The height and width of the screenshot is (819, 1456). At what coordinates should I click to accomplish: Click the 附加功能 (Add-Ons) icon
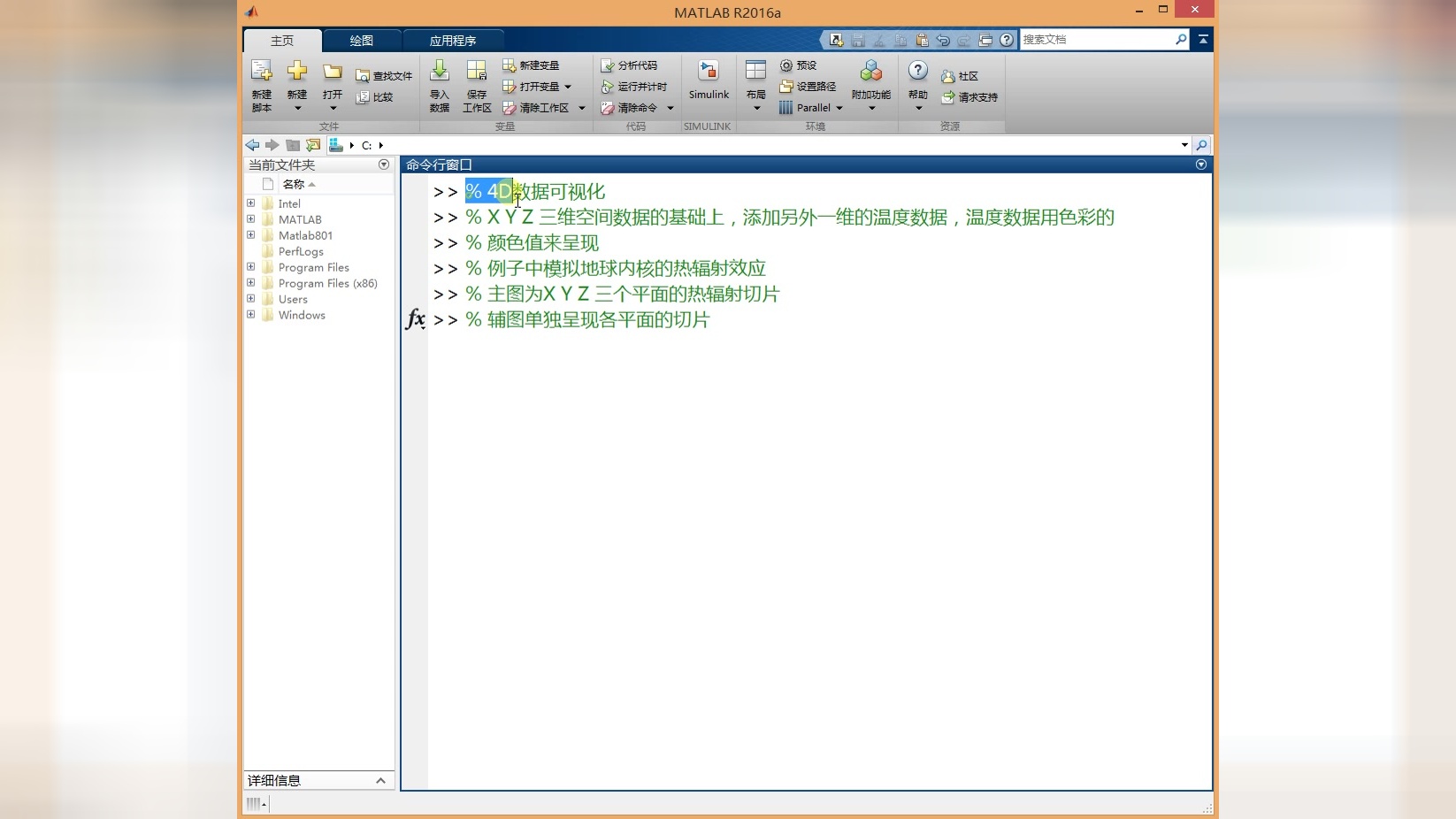(x=871, y=72)
